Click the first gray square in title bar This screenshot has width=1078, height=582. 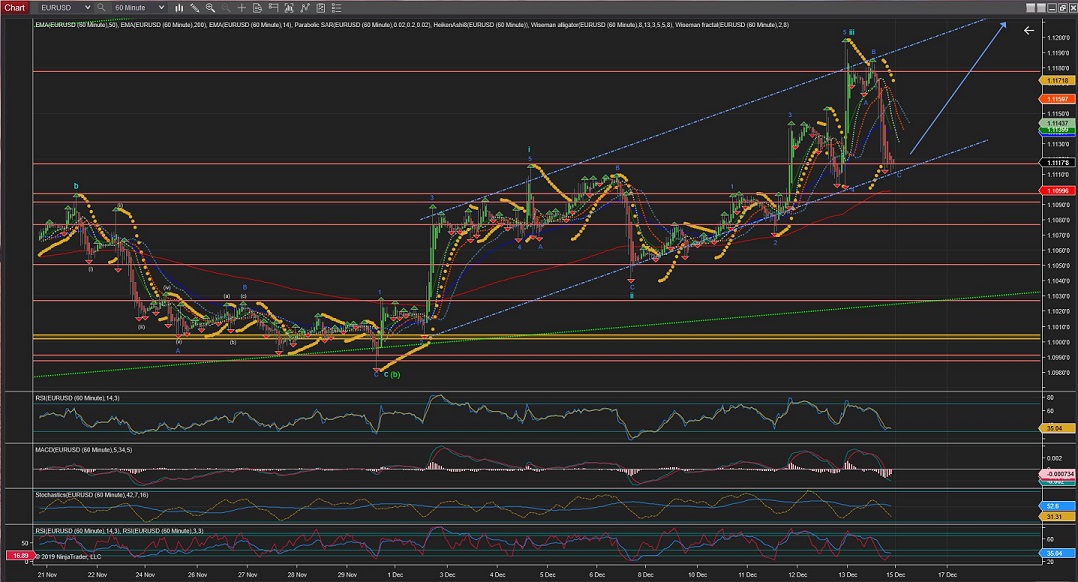point(1031,8)
